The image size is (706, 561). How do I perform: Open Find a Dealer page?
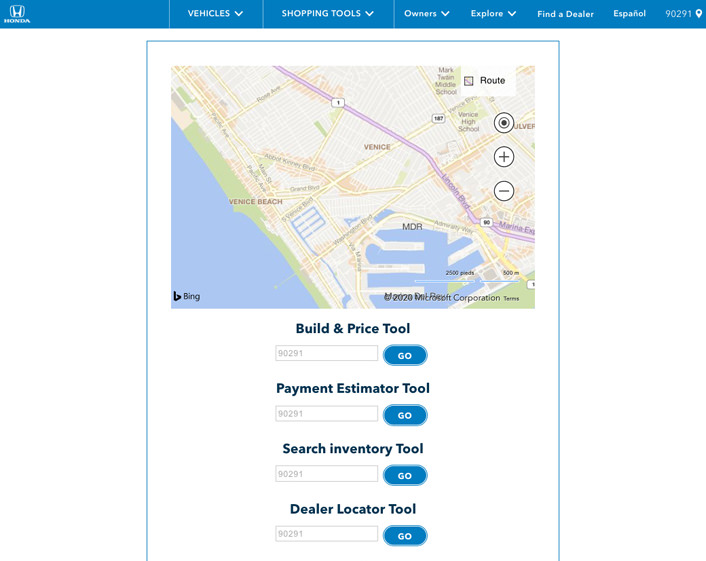tap(565, 14)
